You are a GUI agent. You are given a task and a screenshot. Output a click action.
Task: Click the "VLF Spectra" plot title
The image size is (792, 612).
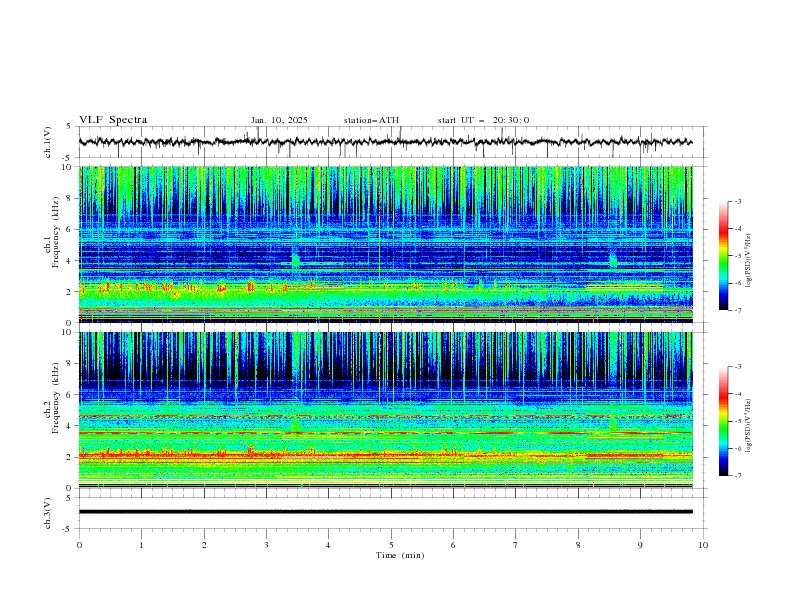tap(113, 120)
